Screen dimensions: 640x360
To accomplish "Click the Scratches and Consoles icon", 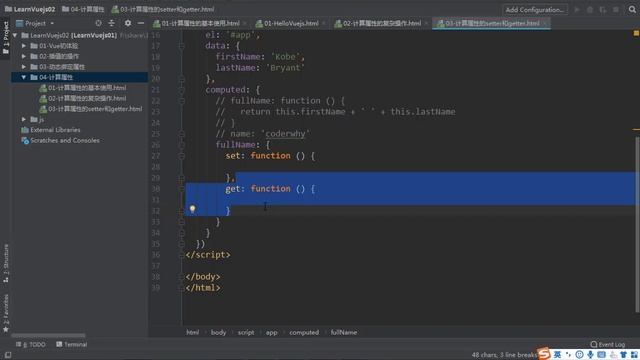I will [x=25, y=140].
